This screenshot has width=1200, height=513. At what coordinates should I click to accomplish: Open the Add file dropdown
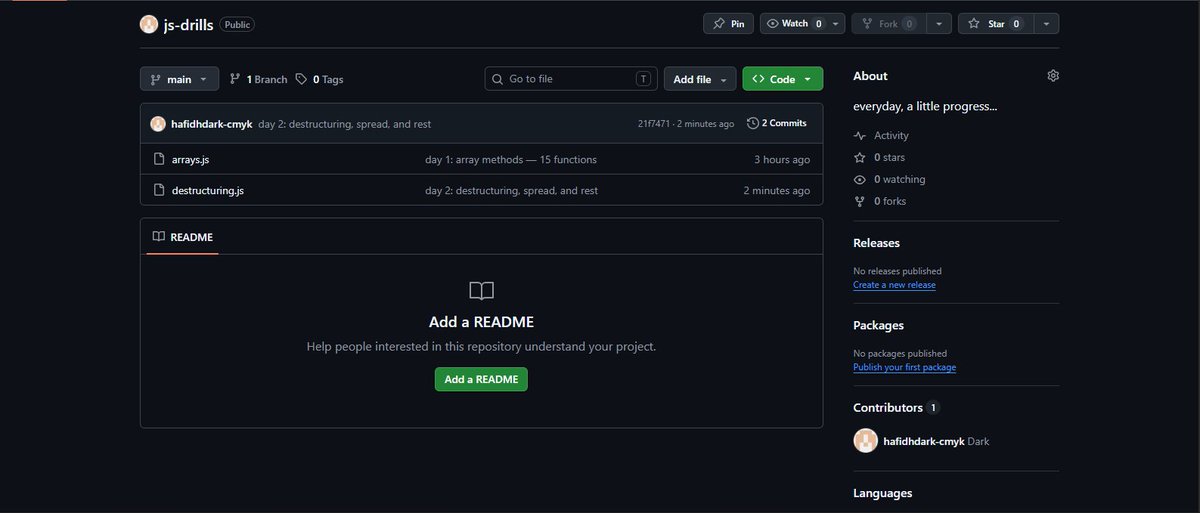coord(700,79)
